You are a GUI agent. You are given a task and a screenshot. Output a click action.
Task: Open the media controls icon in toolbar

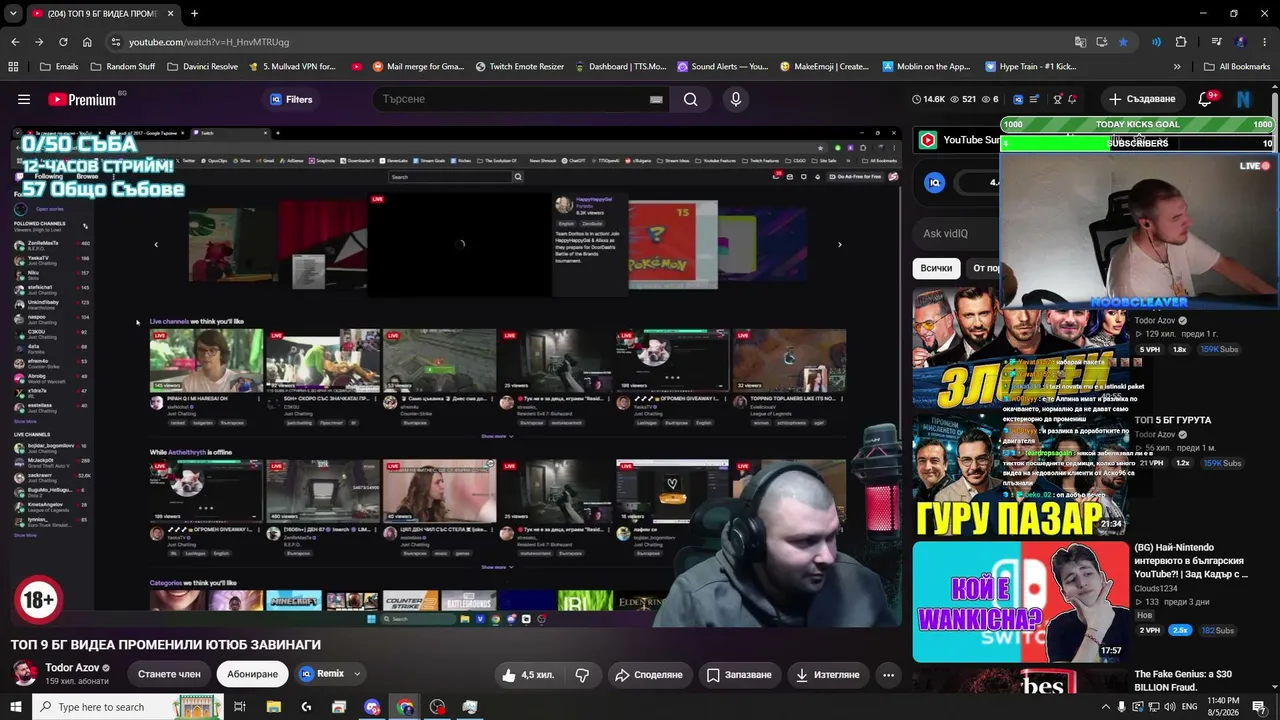pos(1216,42)
